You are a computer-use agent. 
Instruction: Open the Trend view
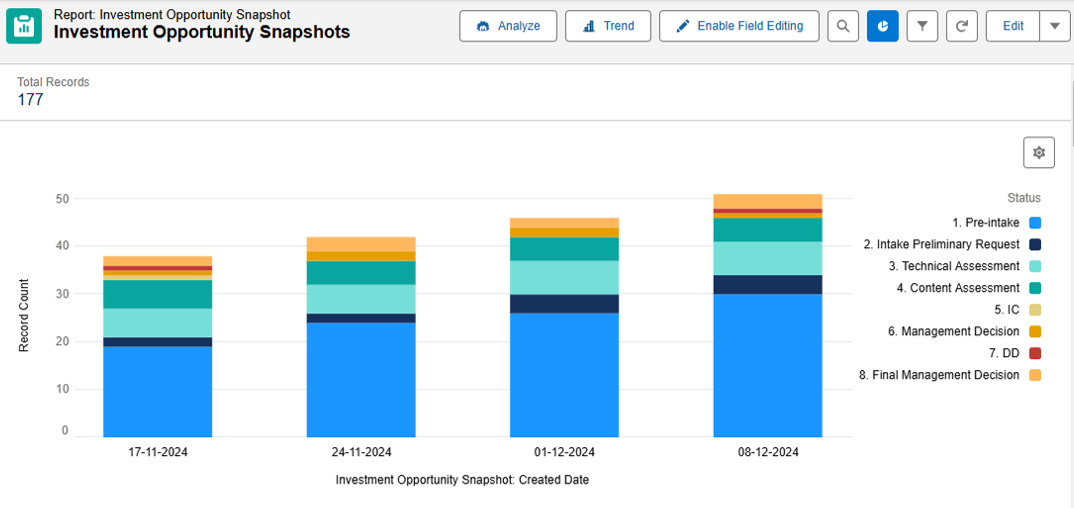[x=608, y=26]
